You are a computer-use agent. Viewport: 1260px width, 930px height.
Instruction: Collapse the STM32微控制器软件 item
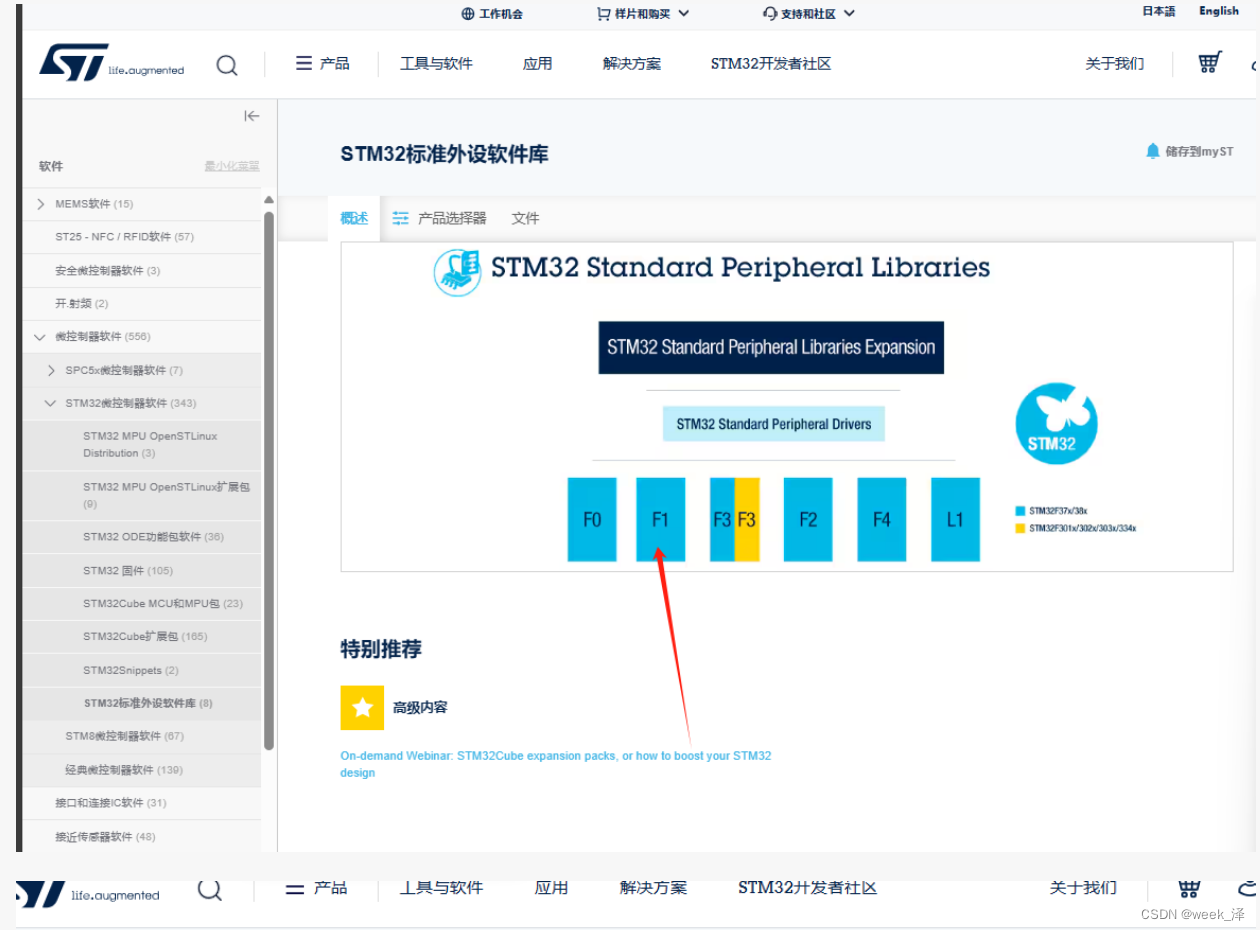tap(51, 403)
